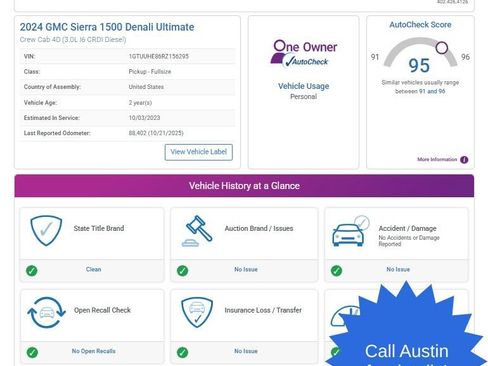Click the State Title Brand shield icon

point(46,231)
